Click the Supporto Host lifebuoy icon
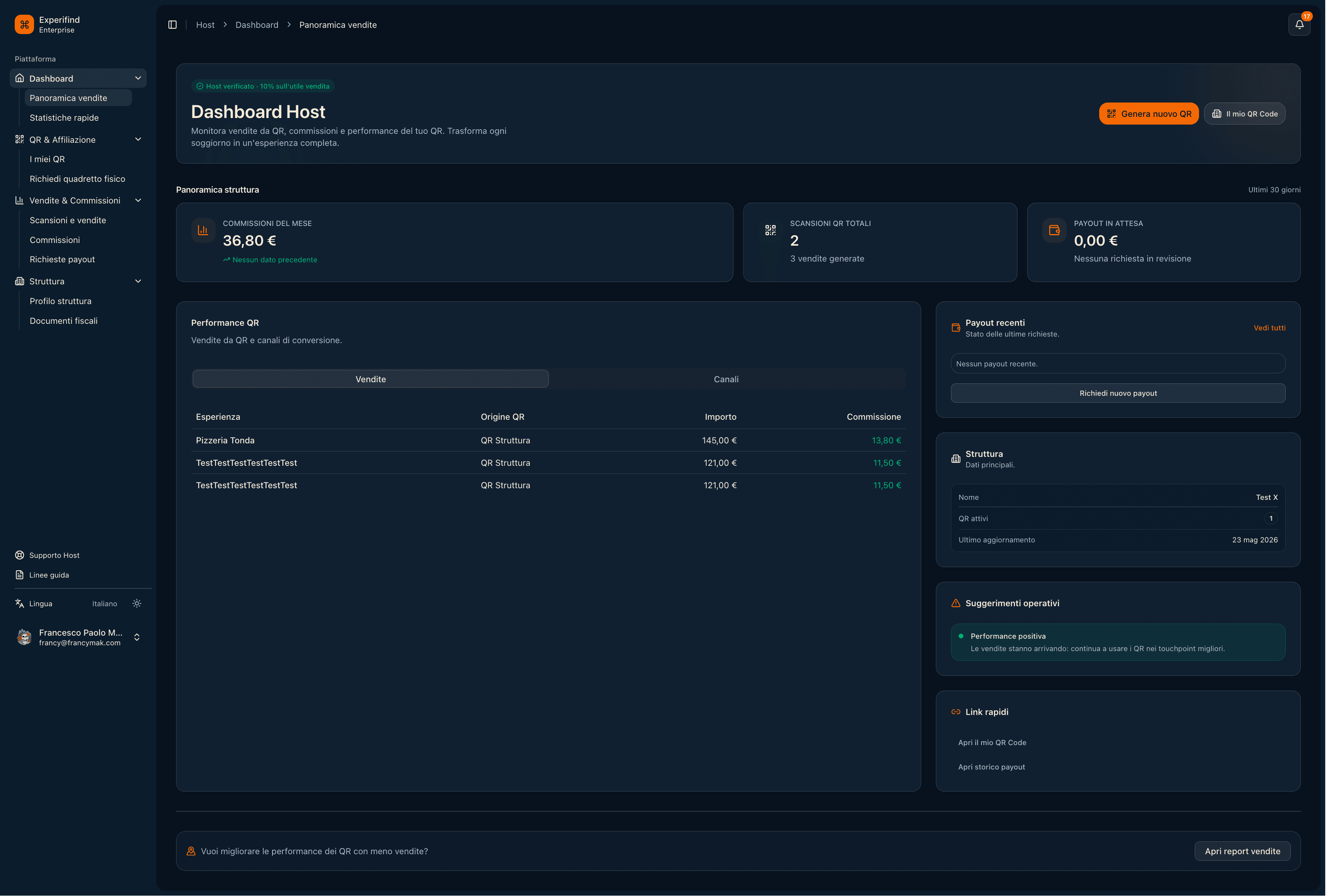Image resolution: width=1326 pixels, height=896 pixels. tap(19, 555)
